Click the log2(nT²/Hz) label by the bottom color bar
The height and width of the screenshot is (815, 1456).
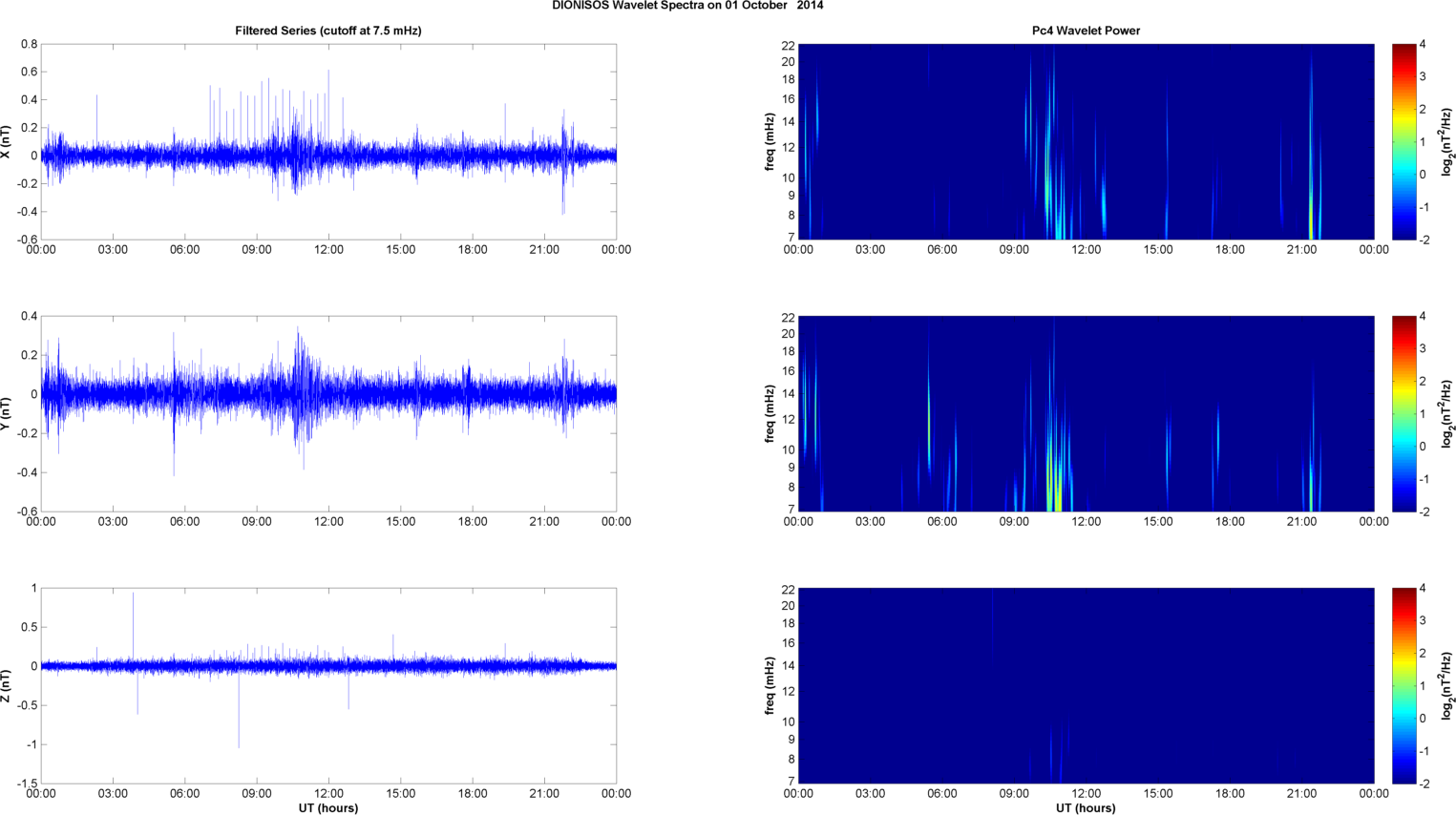[1448, 686]
